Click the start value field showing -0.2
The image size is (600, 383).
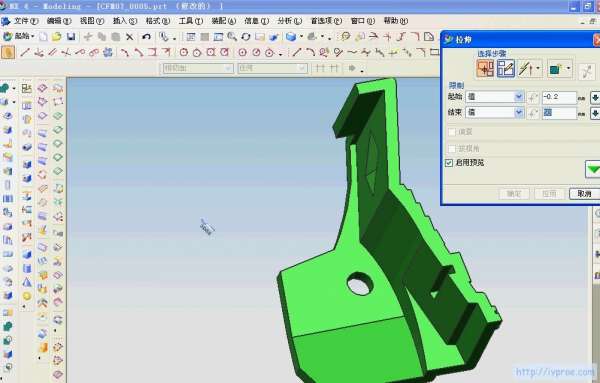[559, 97]
